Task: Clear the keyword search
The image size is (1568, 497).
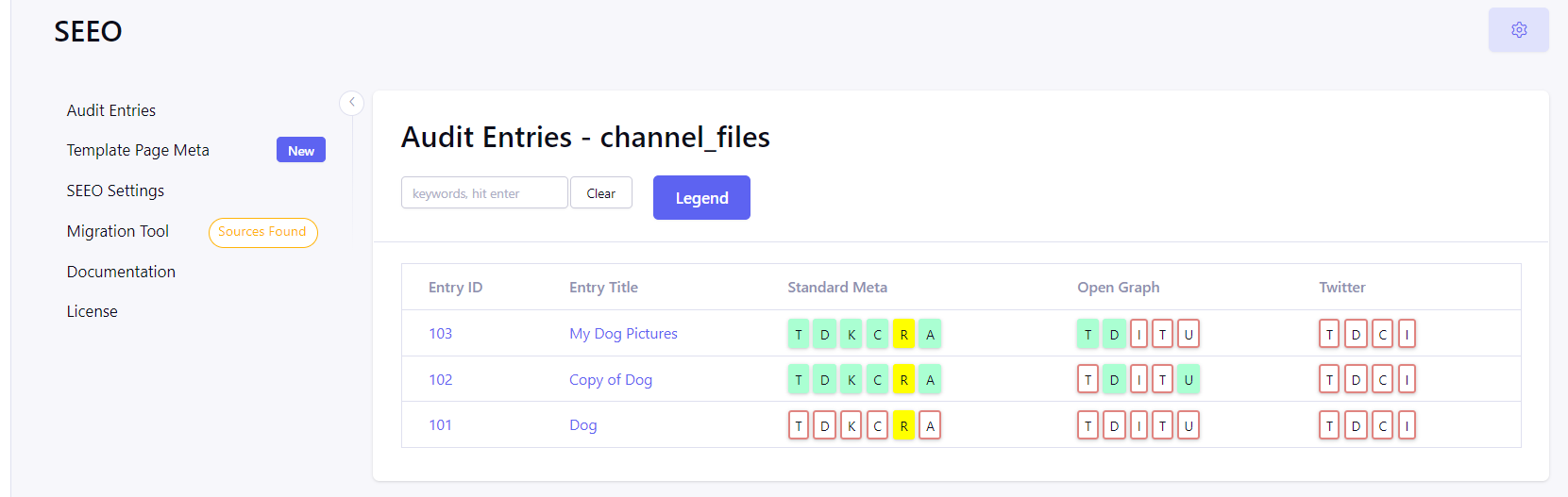Action: point(600,192)
